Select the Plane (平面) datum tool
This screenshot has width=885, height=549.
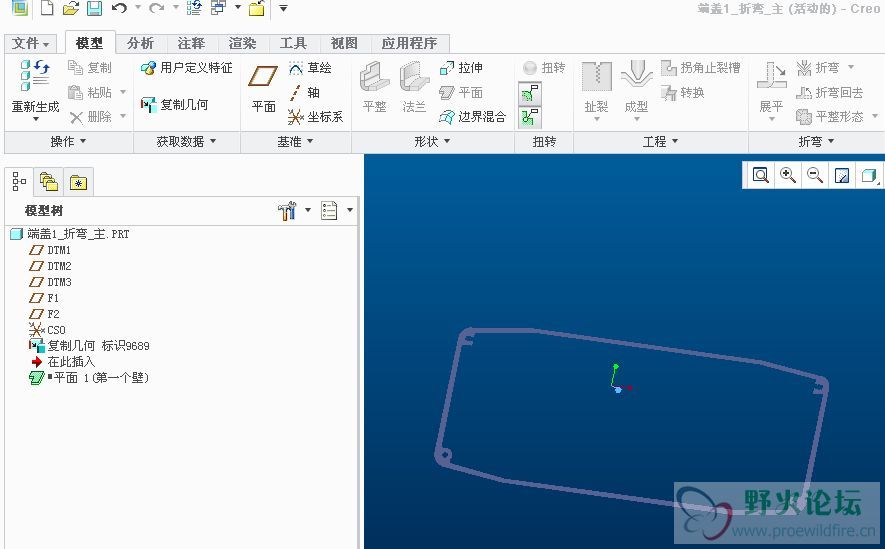(x=263, y=88)
